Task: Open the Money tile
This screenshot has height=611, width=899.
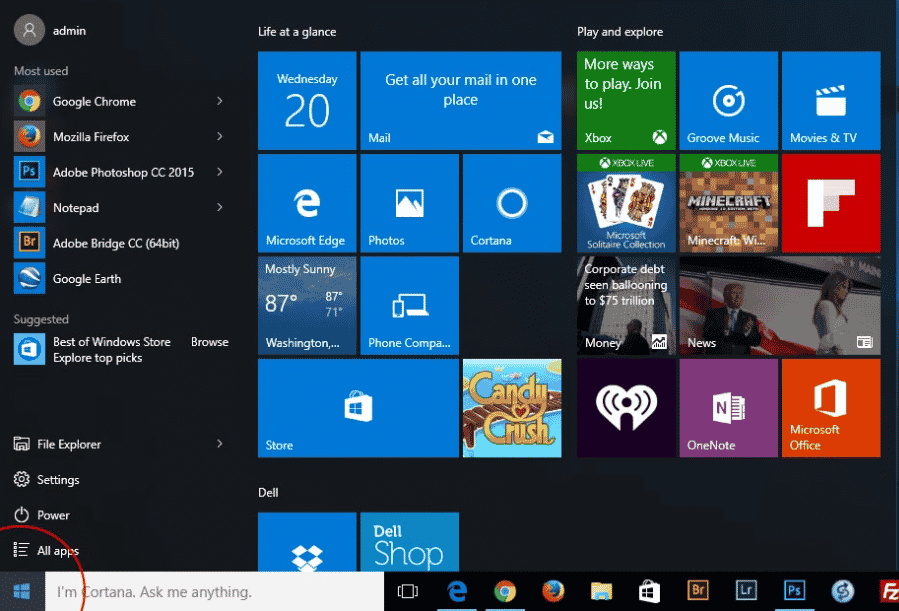Action: (x=626, y=306)
